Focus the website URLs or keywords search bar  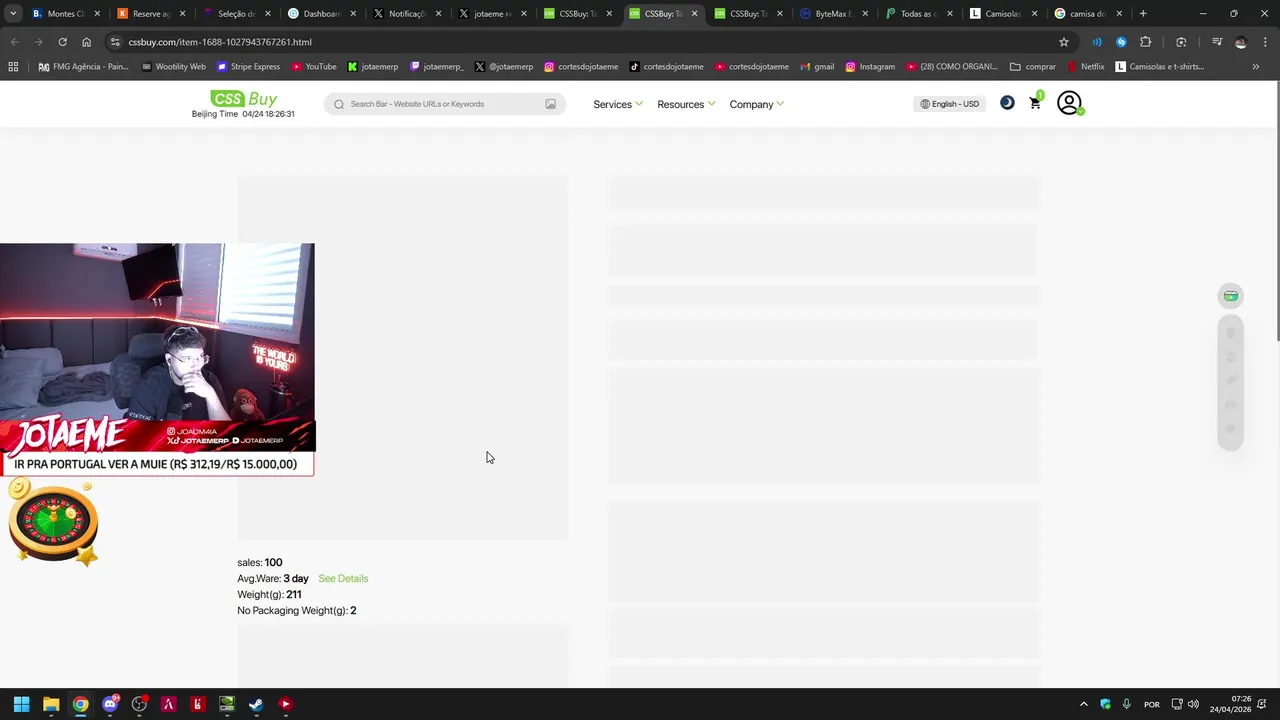444,104
